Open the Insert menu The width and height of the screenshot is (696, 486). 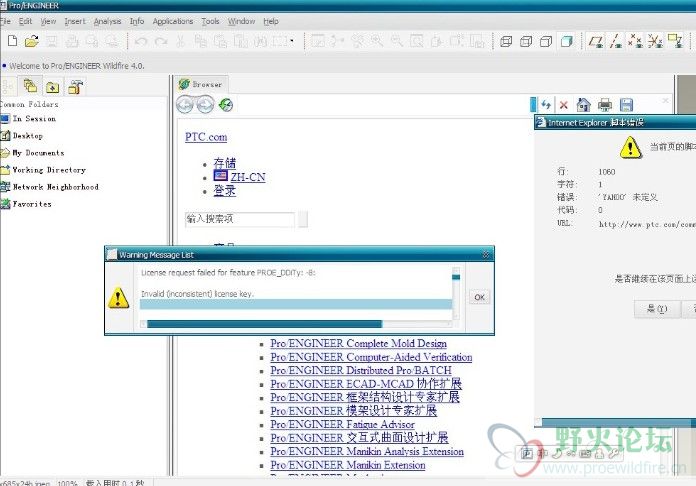75,21
